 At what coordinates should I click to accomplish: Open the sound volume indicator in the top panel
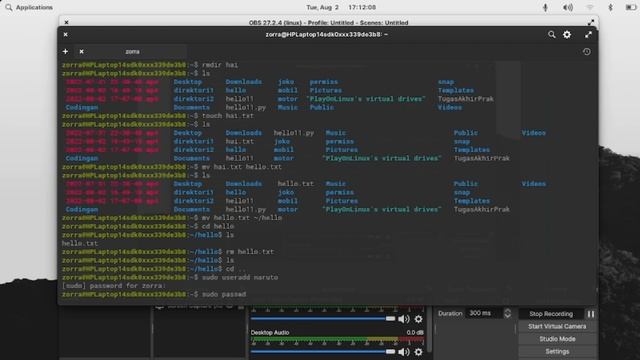tap(568, 7)
